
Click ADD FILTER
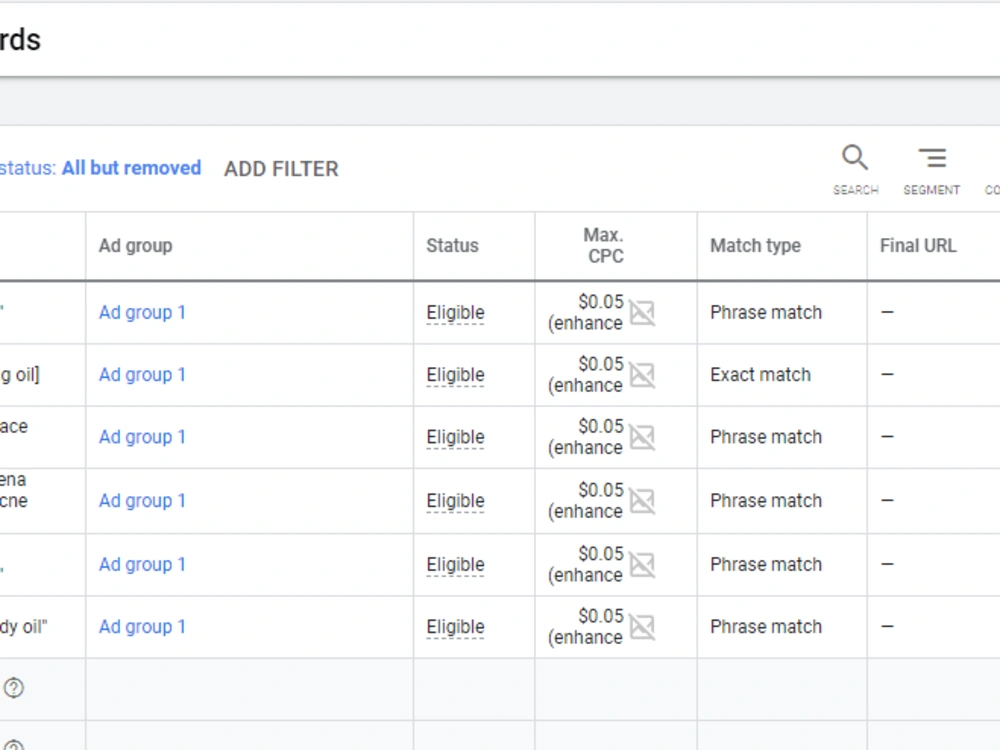pos(281,169)
